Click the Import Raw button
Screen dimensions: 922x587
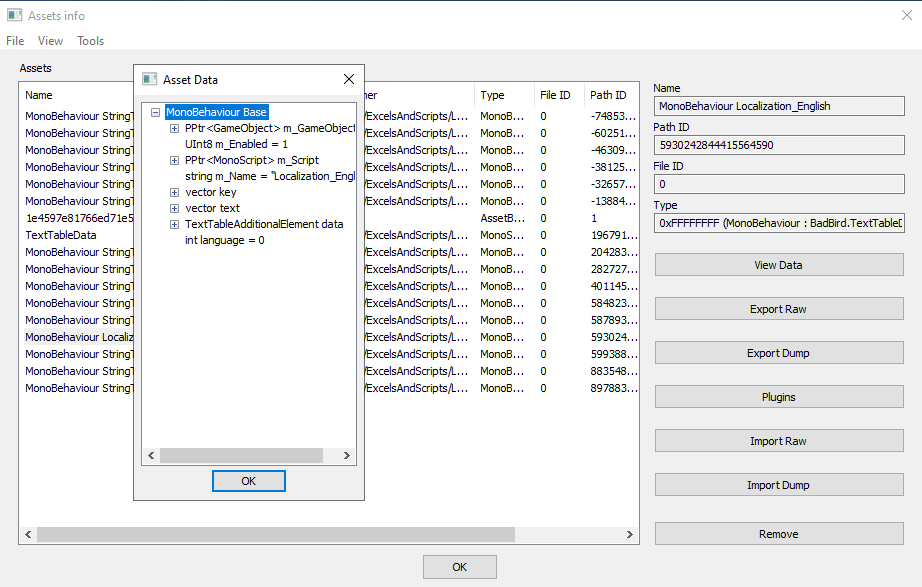click(x=778, y=440)
